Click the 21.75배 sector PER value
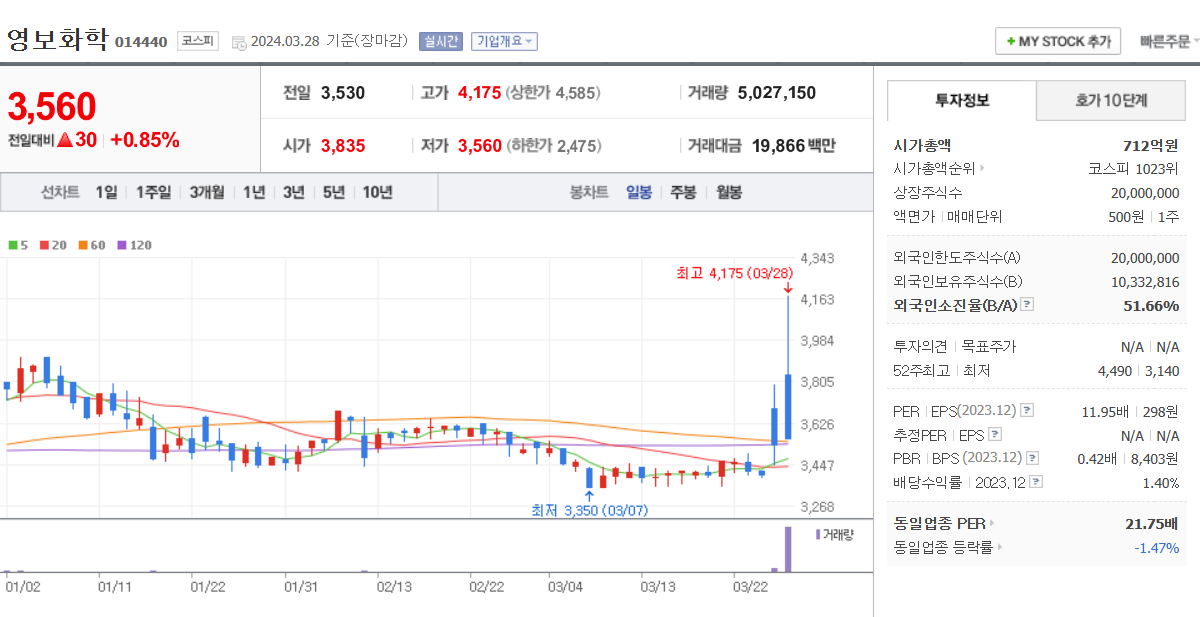The height and width of the screenshot is (617, 1201). [x=1152, y=523]
